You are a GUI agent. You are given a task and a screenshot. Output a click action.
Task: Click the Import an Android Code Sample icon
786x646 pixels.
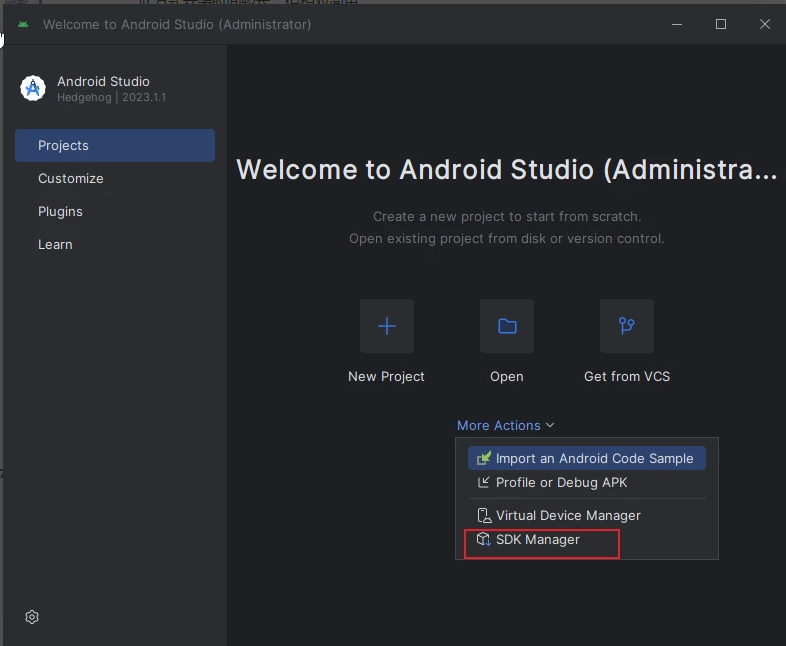[x=484, y=458]
